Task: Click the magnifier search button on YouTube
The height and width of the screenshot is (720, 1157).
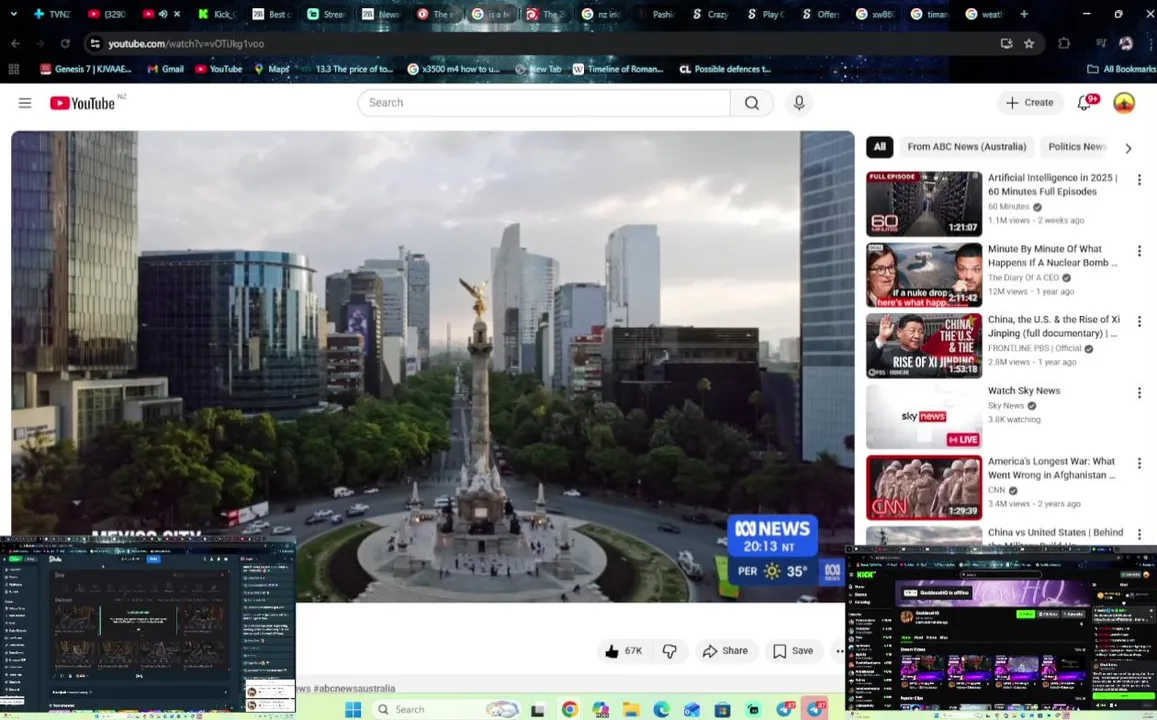Action: pyautogui.click(x=752, y=103)
